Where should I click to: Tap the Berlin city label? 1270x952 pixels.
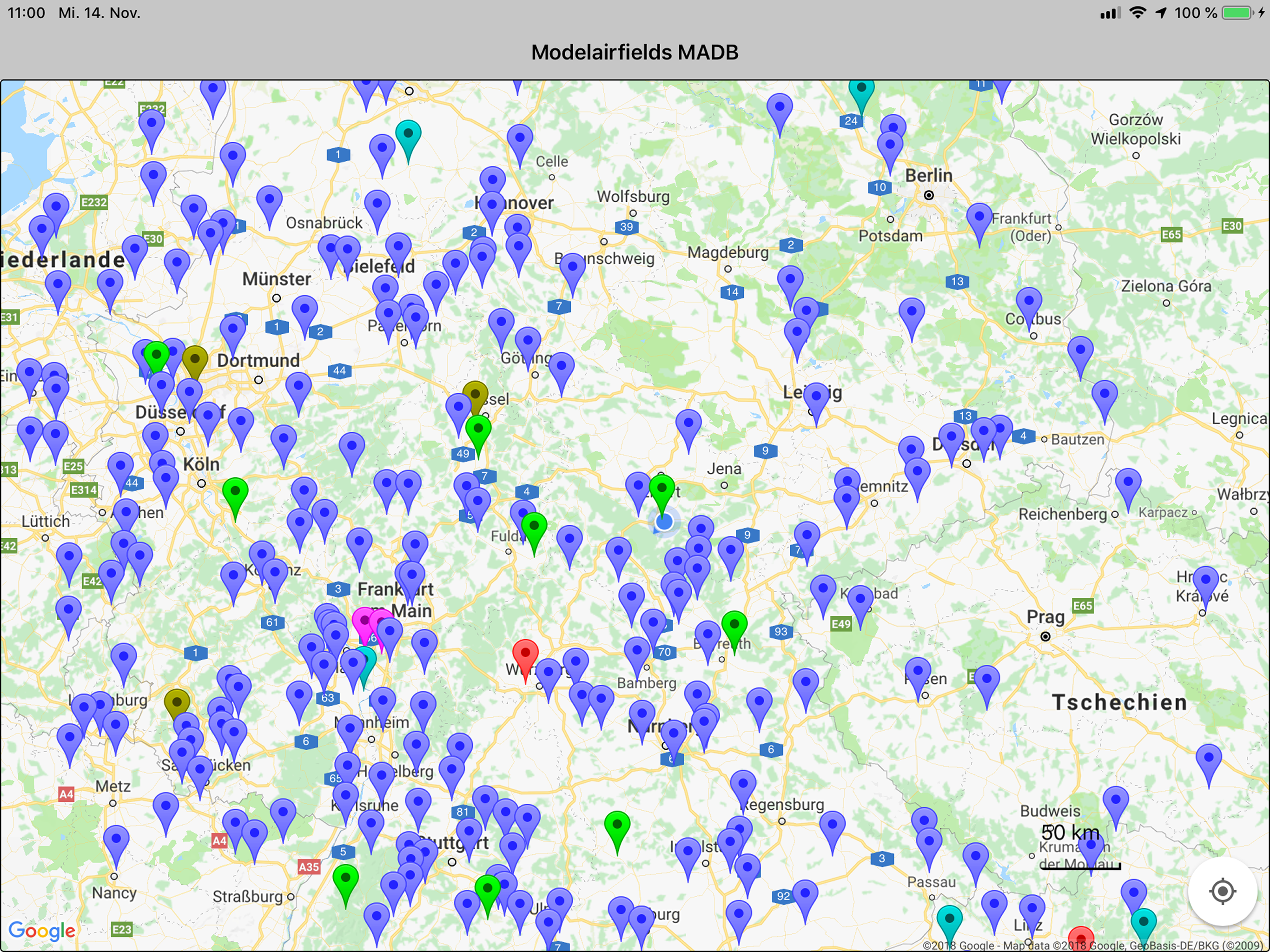click(x=928, y=175)
